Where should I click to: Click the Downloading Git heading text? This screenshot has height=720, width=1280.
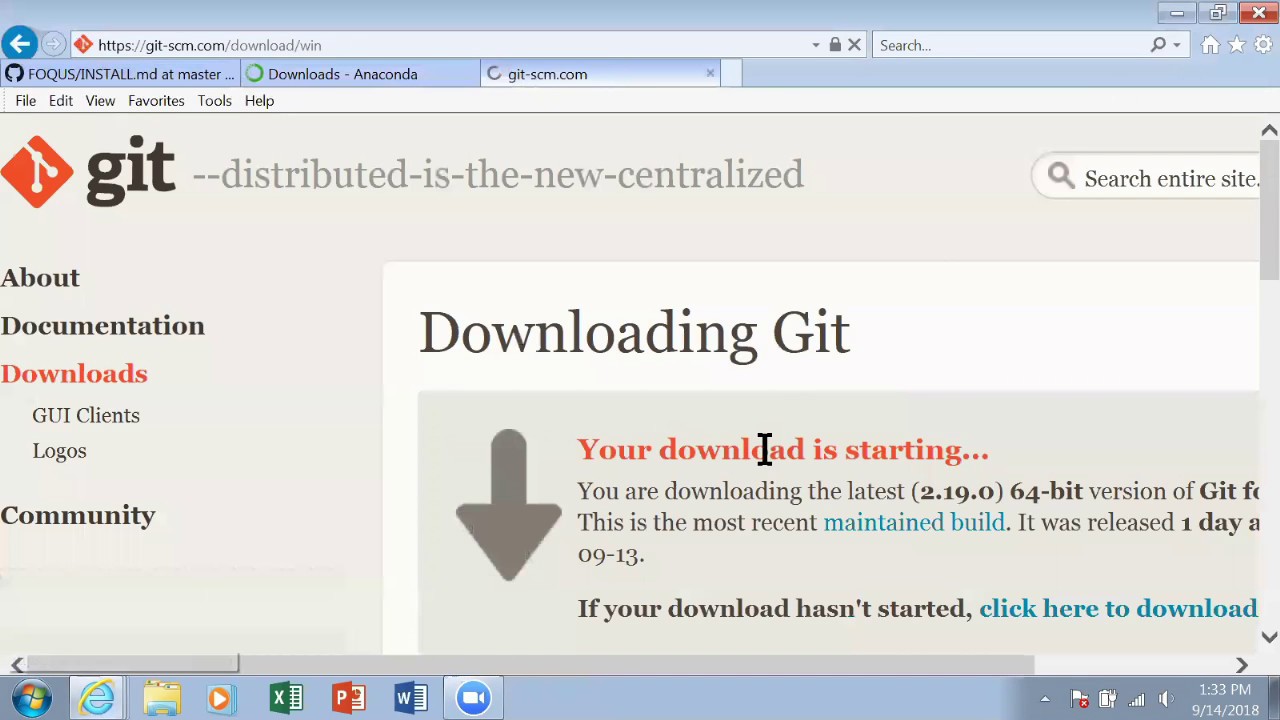pos(634,332)
